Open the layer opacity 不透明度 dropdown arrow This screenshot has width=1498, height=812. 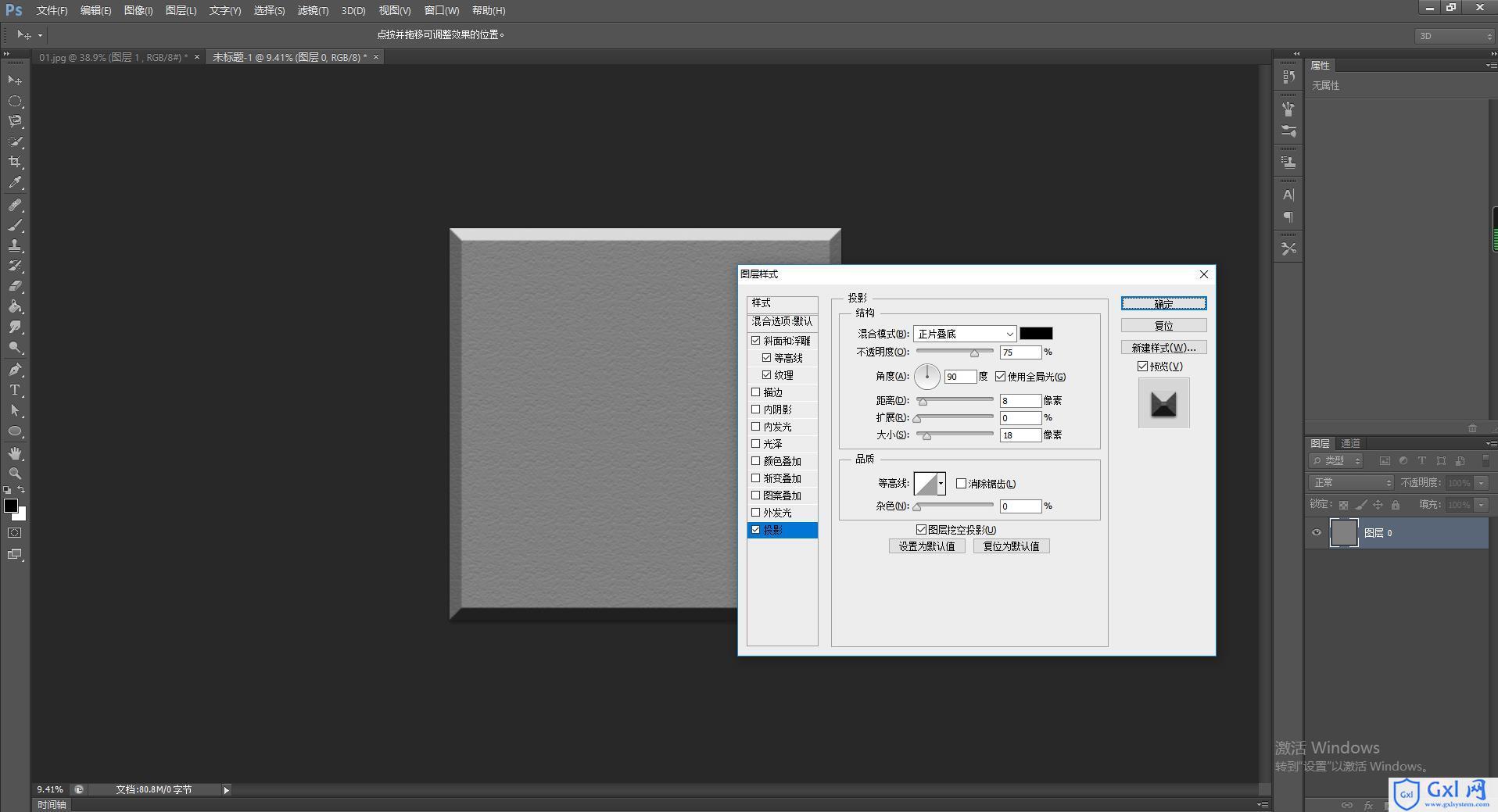coord(1482,483)
